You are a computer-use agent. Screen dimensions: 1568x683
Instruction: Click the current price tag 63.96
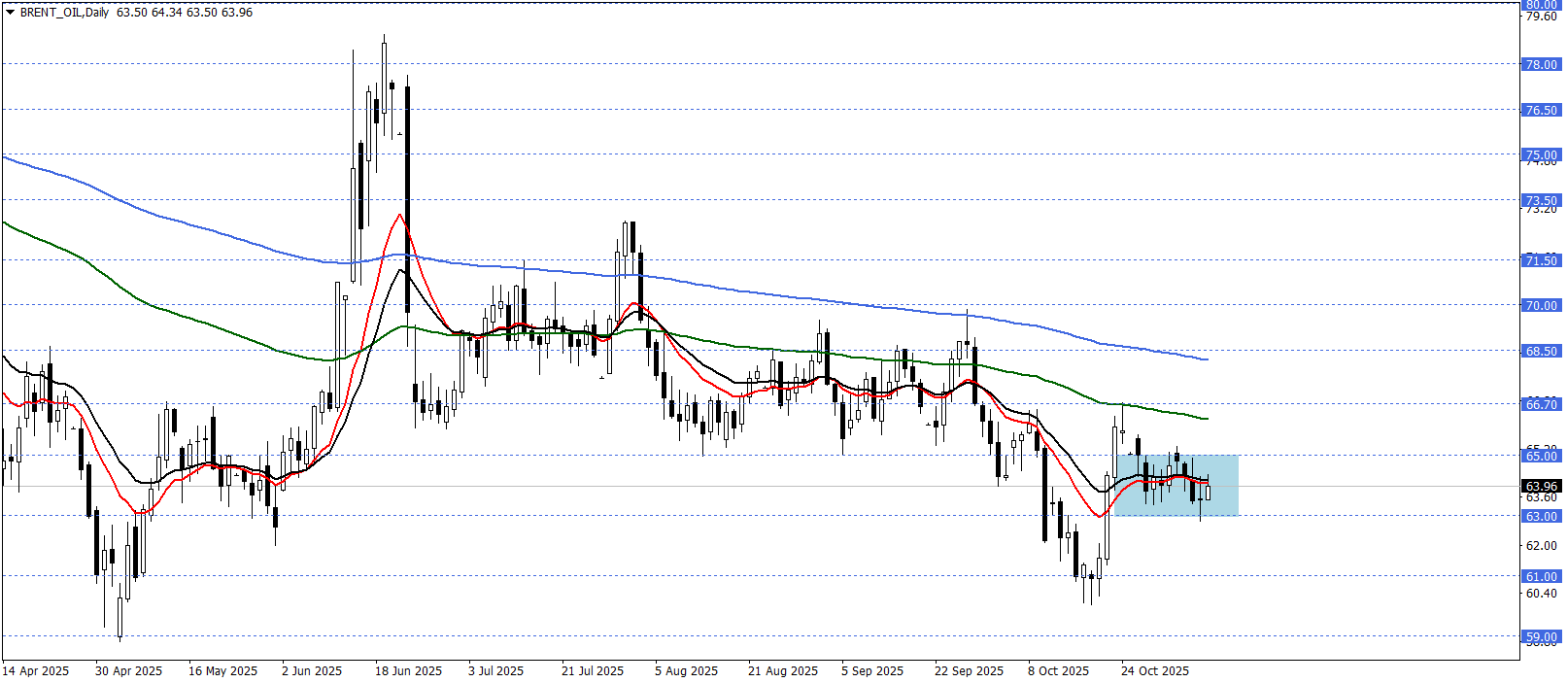coord(1541,486)
